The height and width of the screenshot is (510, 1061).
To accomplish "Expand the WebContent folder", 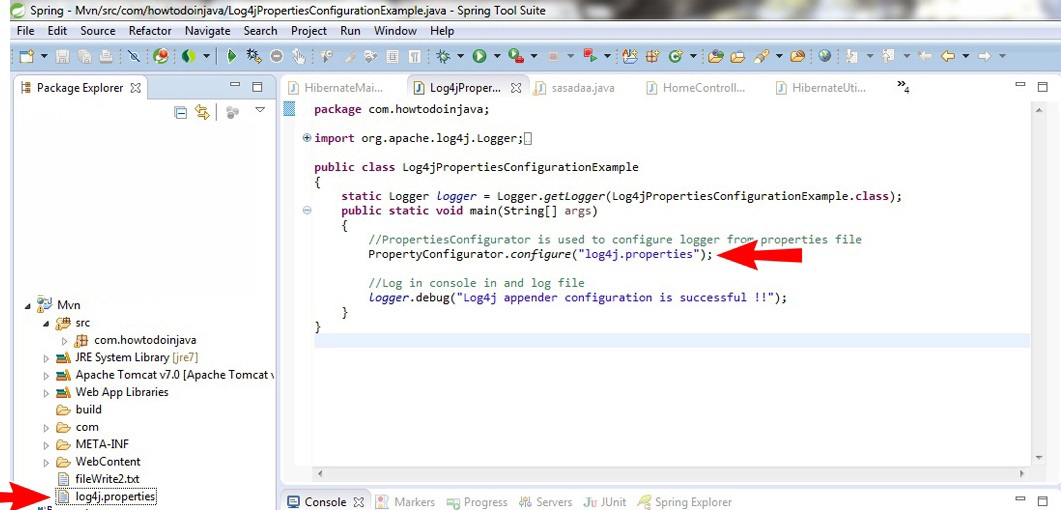I will 46,462.
